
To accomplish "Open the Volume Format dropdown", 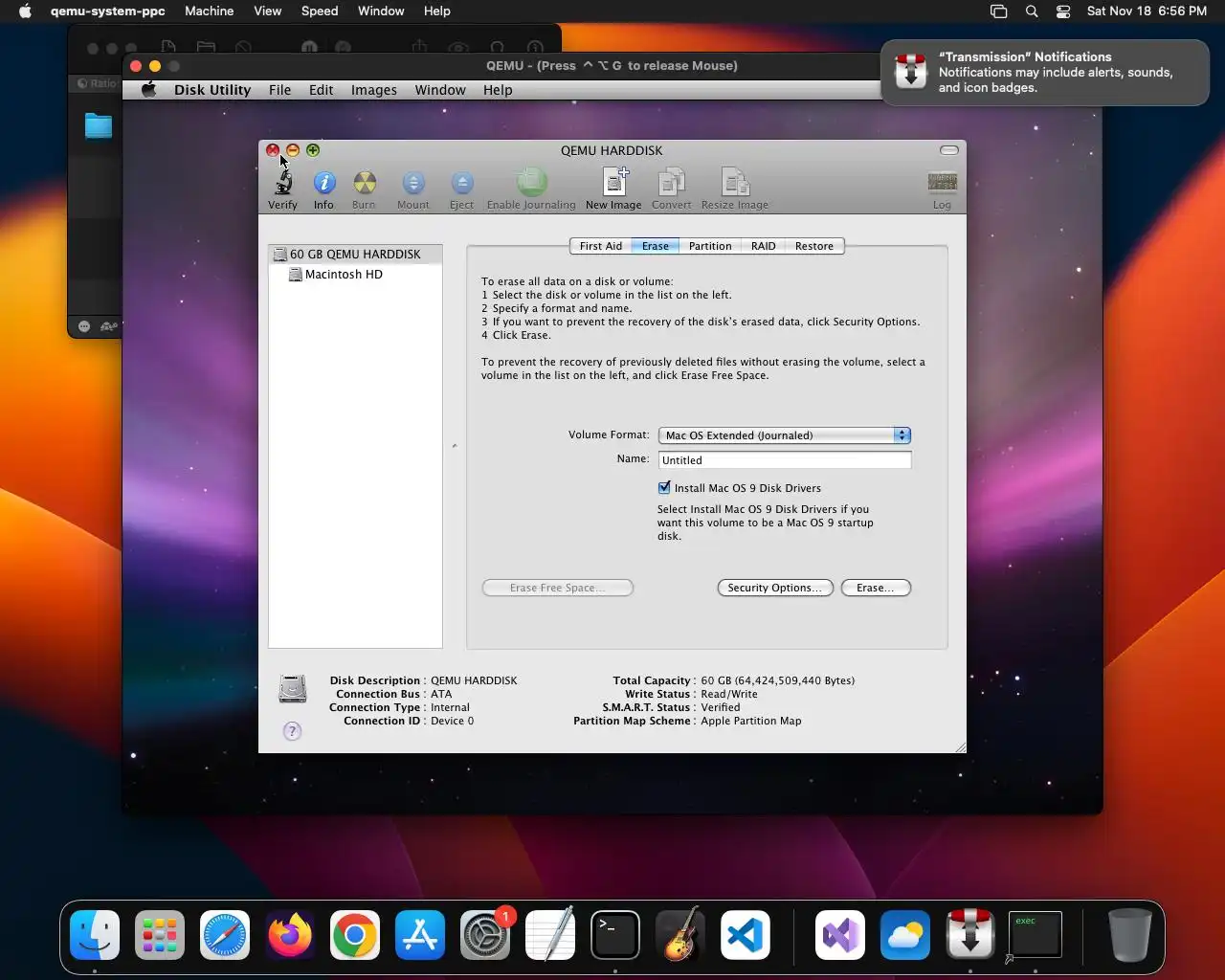I will pos(784,435).
